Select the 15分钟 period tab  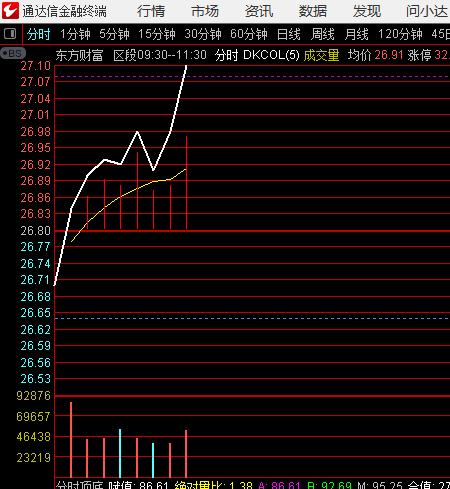[157, 34]
